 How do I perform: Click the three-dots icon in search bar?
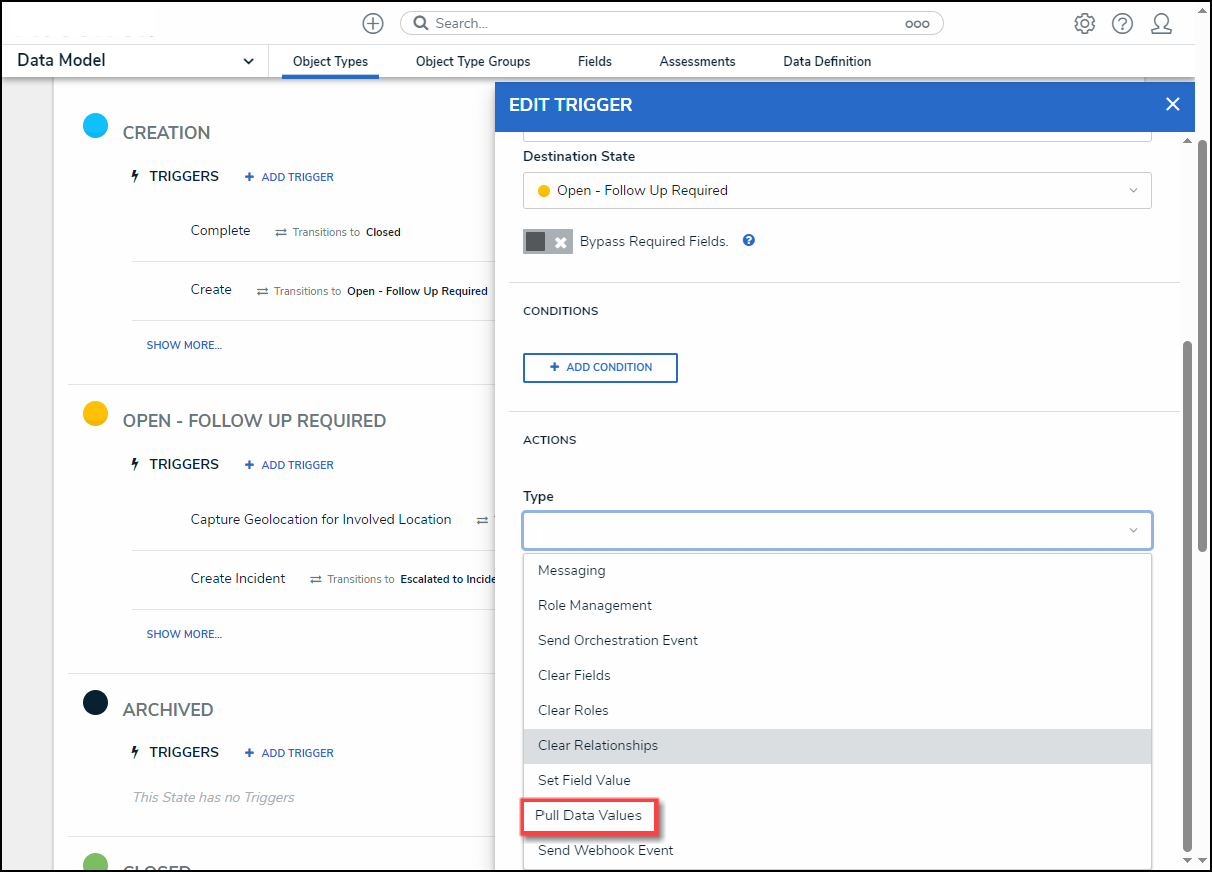(917, 24)
